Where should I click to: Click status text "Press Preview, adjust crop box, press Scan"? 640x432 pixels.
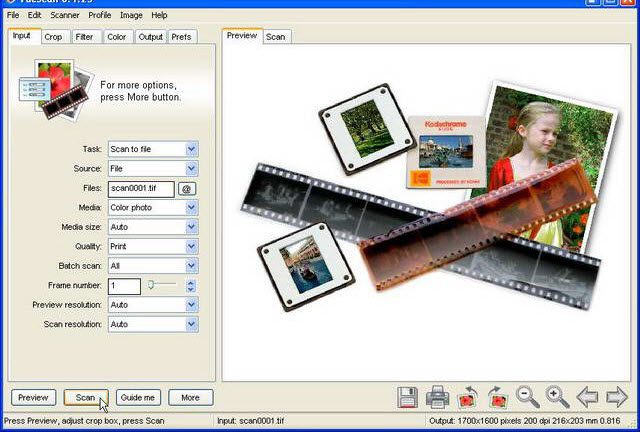click(x=84, y=421)
